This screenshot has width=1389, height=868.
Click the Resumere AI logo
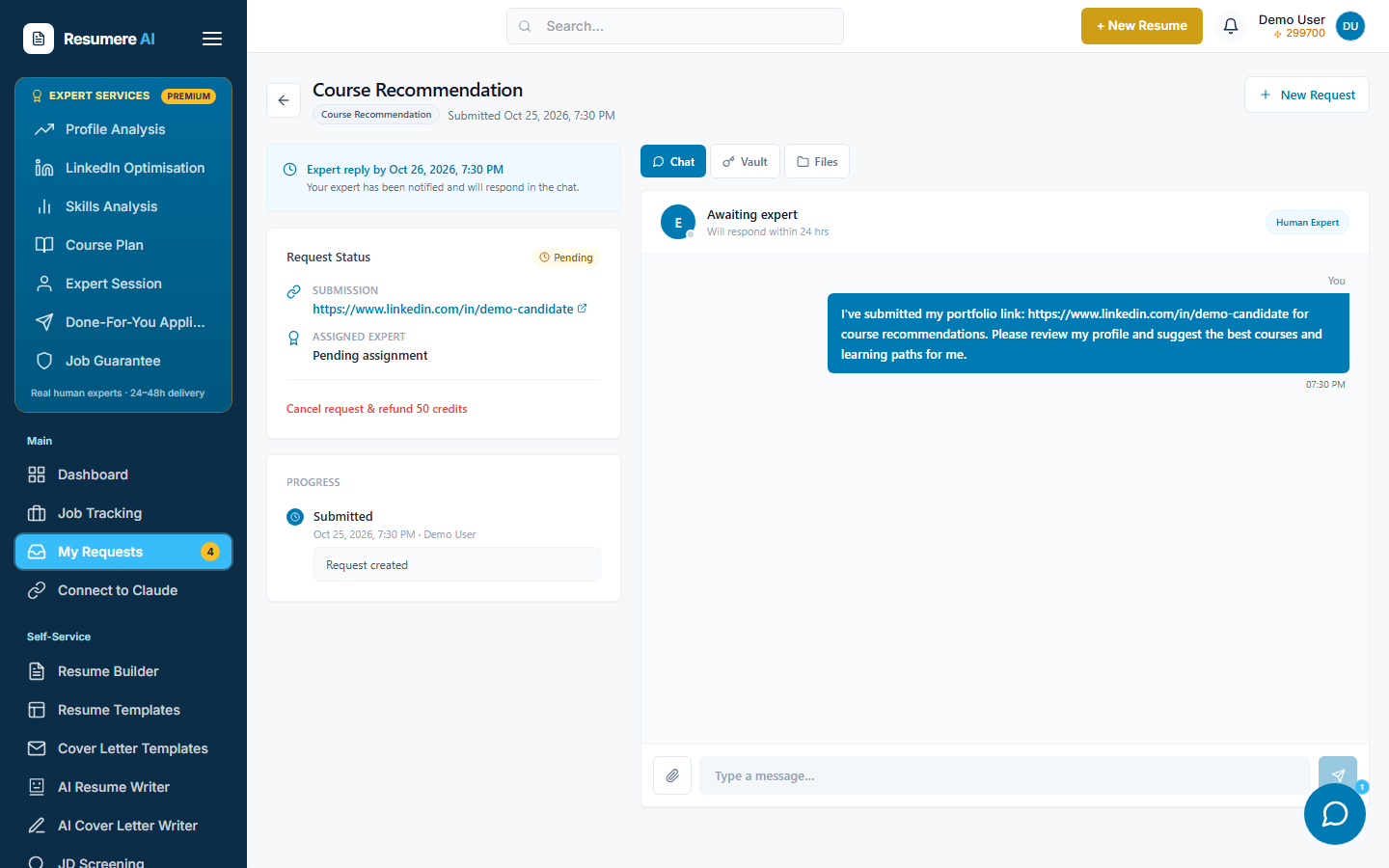[89, 39]
